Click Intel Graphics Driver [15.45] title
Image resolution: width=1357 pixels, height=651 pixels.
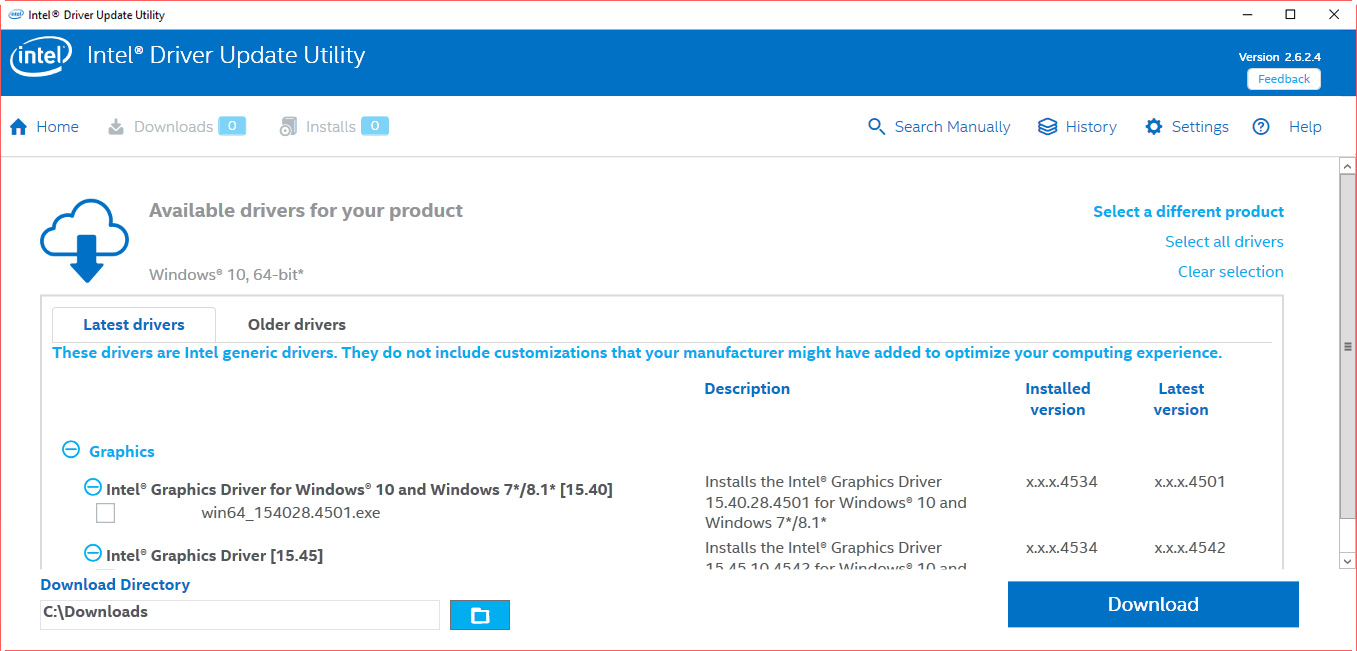point(215,555)
